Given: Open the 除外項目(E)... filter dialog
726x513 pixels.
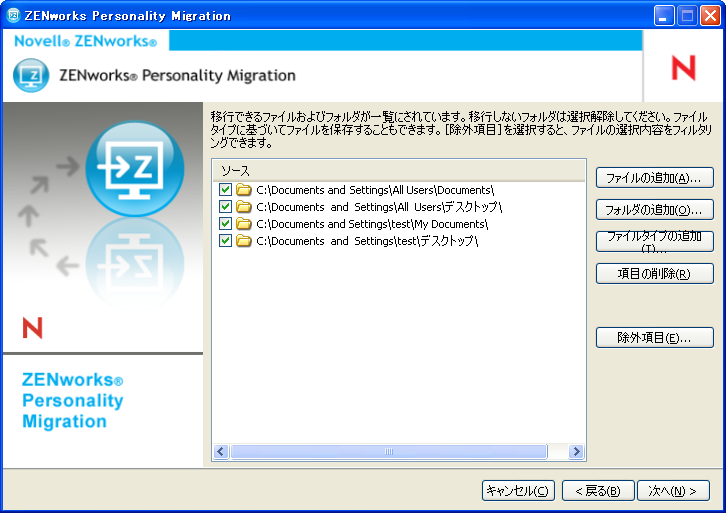Looking at the screenshot, I should coord(654,338).
